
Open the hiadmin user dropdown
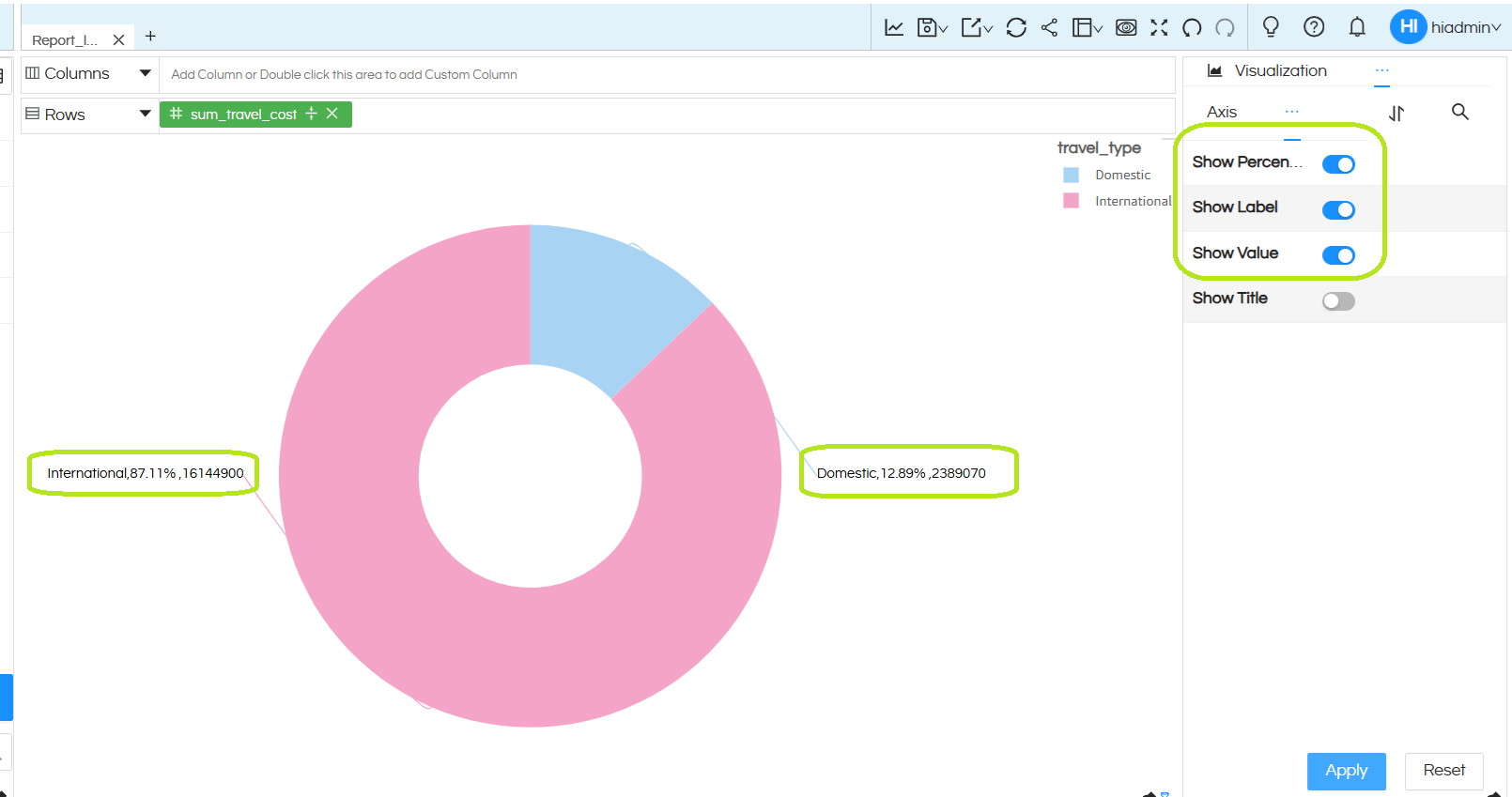pos(1466,27)
